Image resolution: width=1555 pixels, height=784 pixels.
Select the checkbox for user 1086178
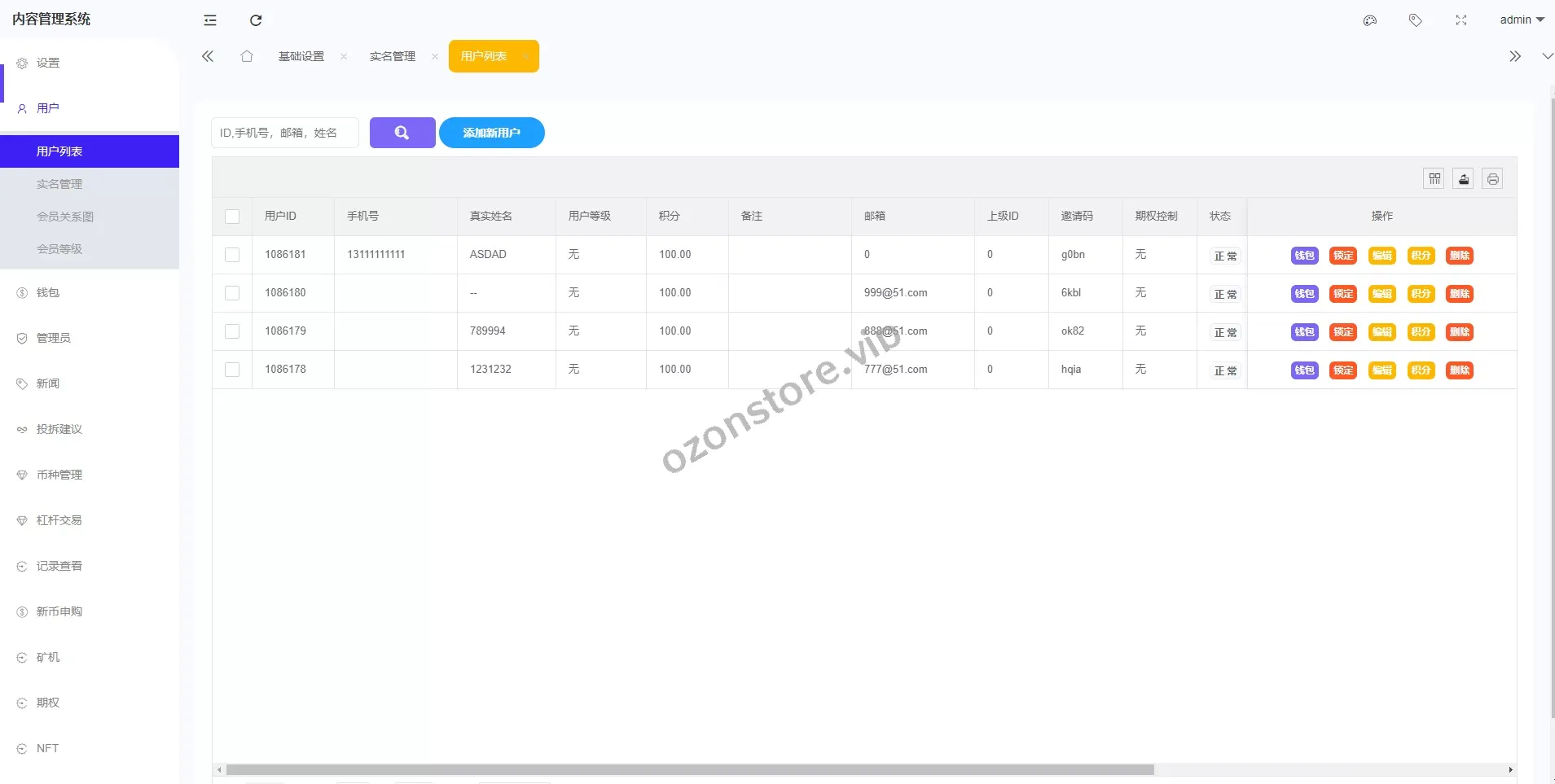[x=232, y=370]
